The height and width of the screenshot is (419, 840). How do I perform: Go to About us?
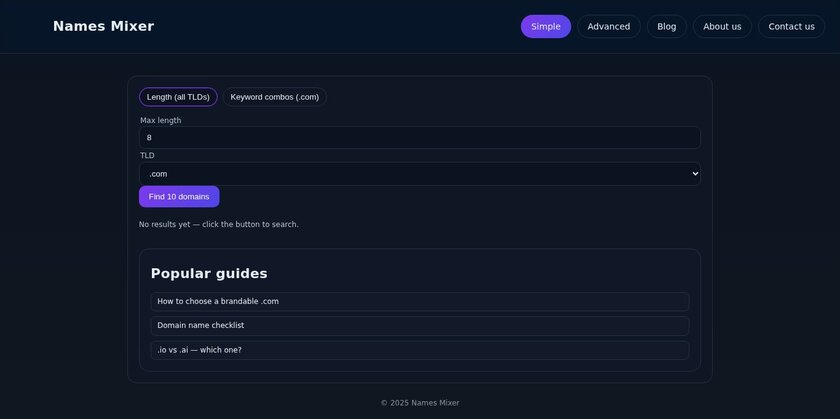pos(722,26)
